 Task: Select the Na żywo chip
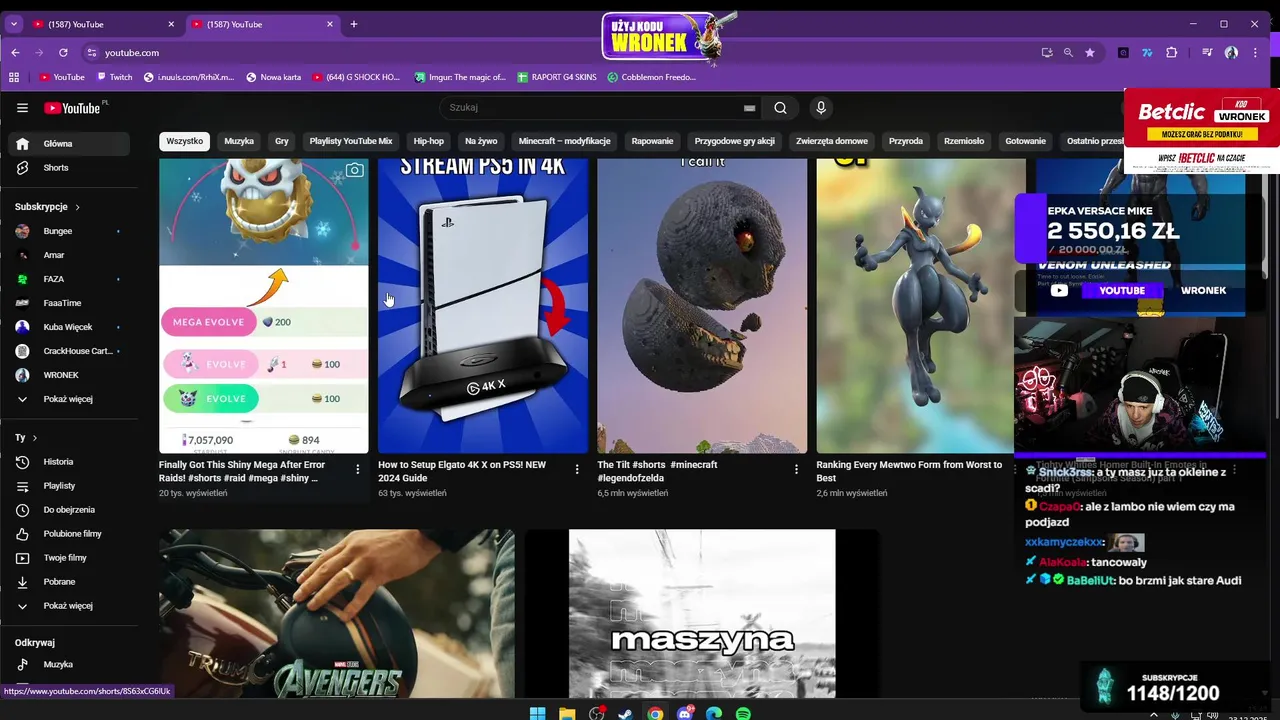pos(481,141)
